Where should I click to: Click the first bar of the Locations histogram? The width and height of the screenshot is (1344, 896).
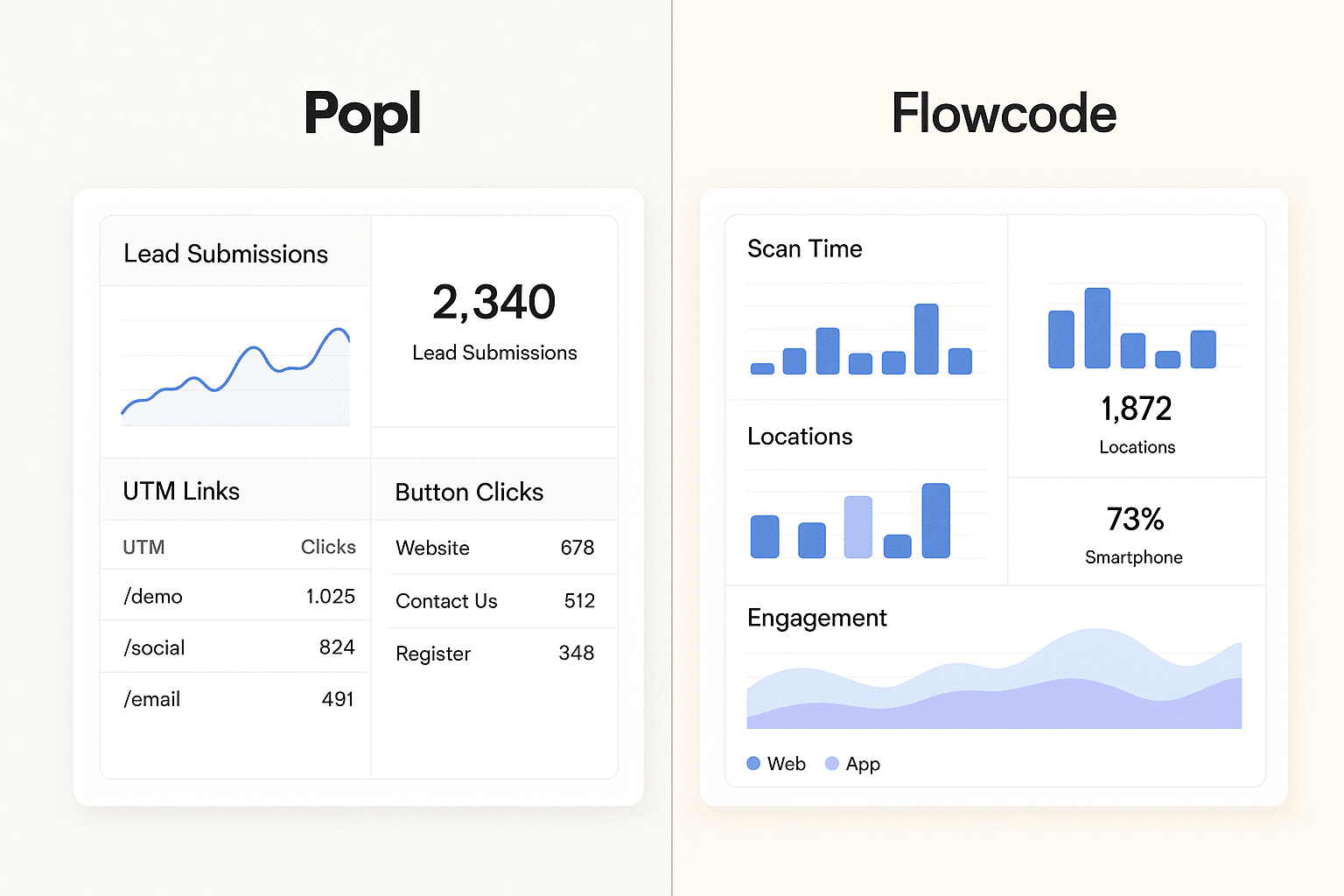coord(765,536)
